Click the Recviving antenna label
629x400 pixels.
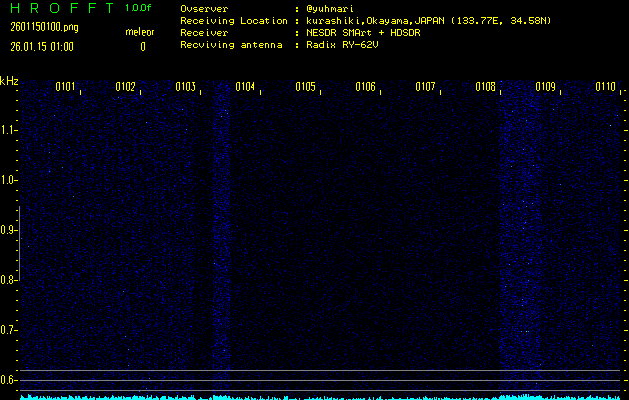click(x=231, y=45)
